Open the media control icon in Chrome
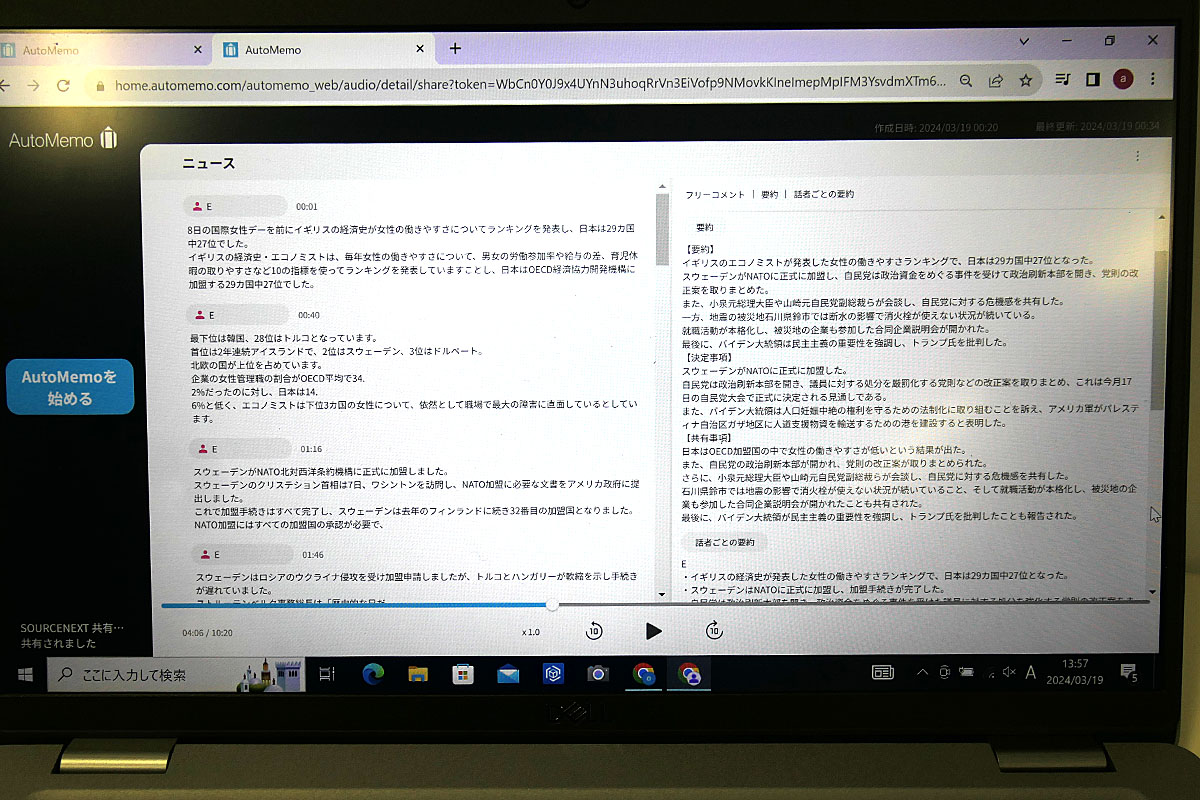1200x800 pixels. [1064, 79]
